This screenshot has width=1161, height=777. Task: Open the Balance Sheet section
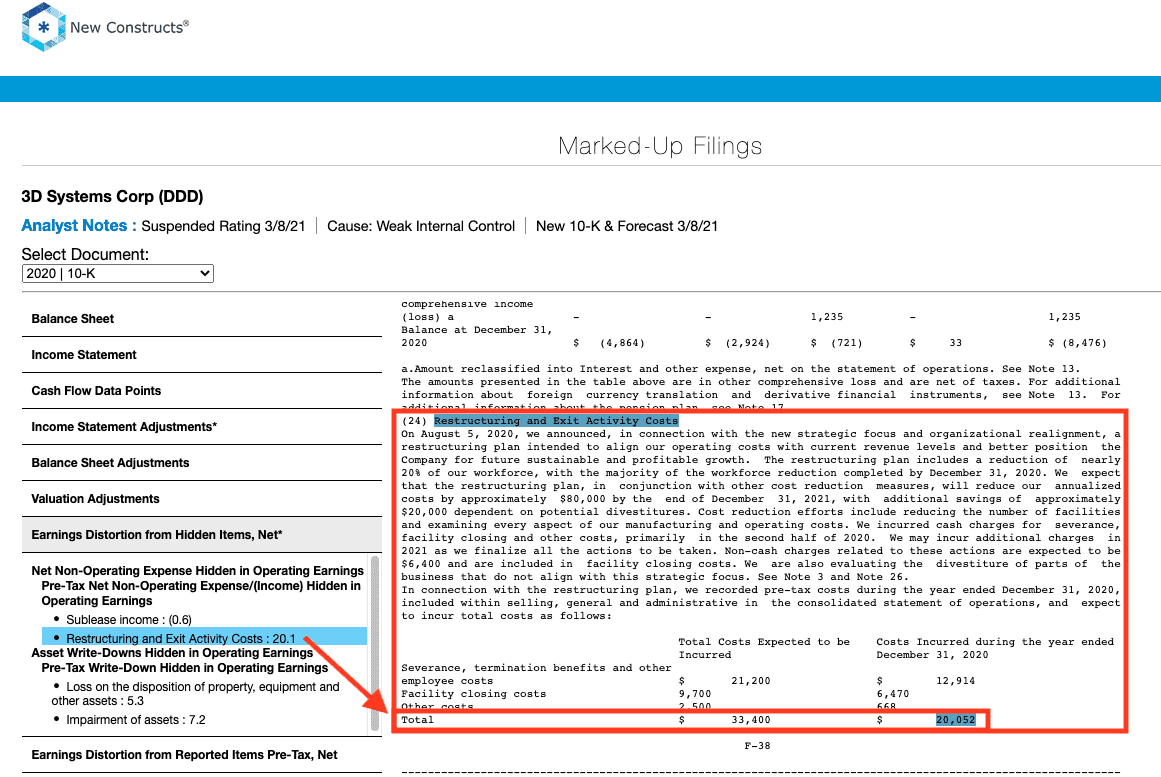click(x=201, y=319)
